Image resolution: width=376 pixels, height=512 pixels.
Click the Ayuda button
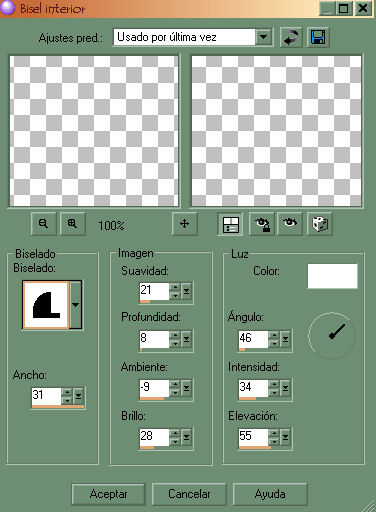(x=270, y=494)
